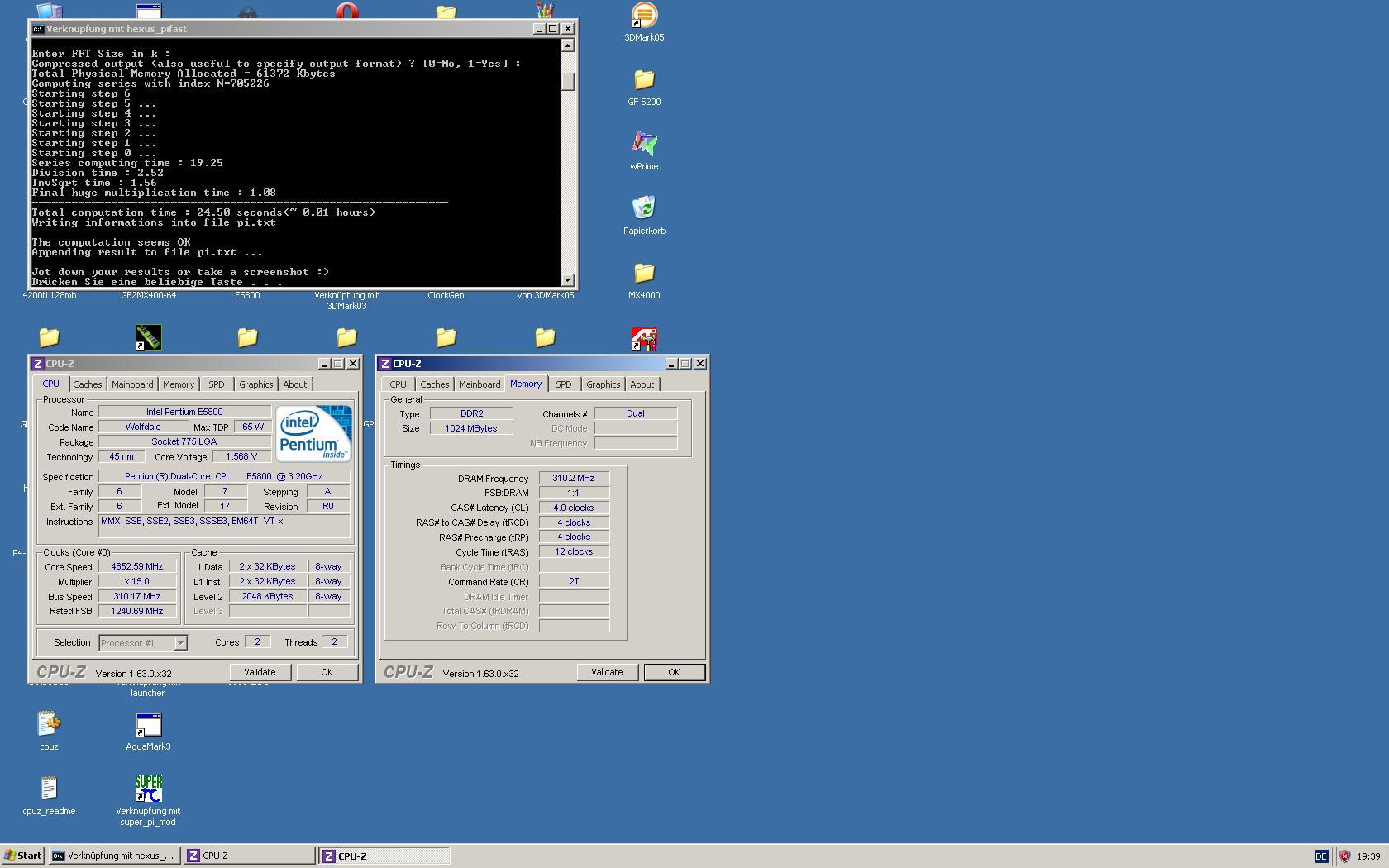
Task: Switch to hexus_pifast taskbar button
Action: (114, 856)
